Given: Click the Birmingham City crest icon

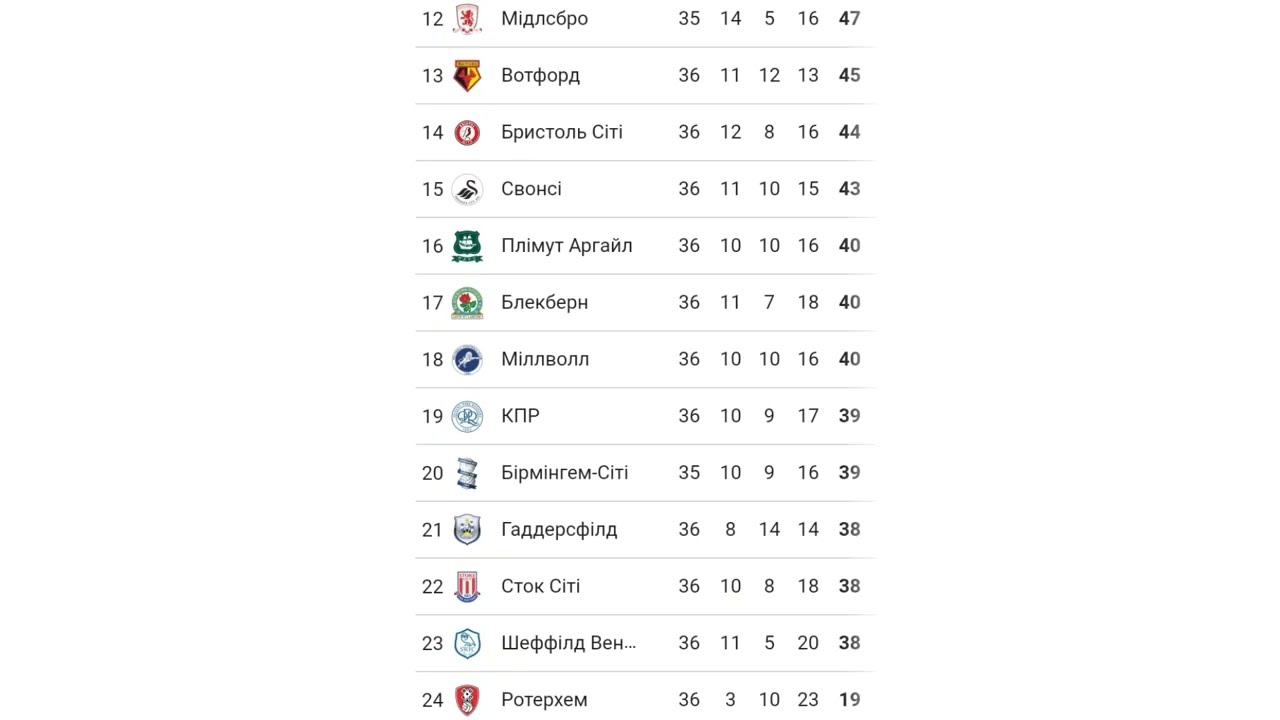Looking at the screenshot, I should coord(467,473).
